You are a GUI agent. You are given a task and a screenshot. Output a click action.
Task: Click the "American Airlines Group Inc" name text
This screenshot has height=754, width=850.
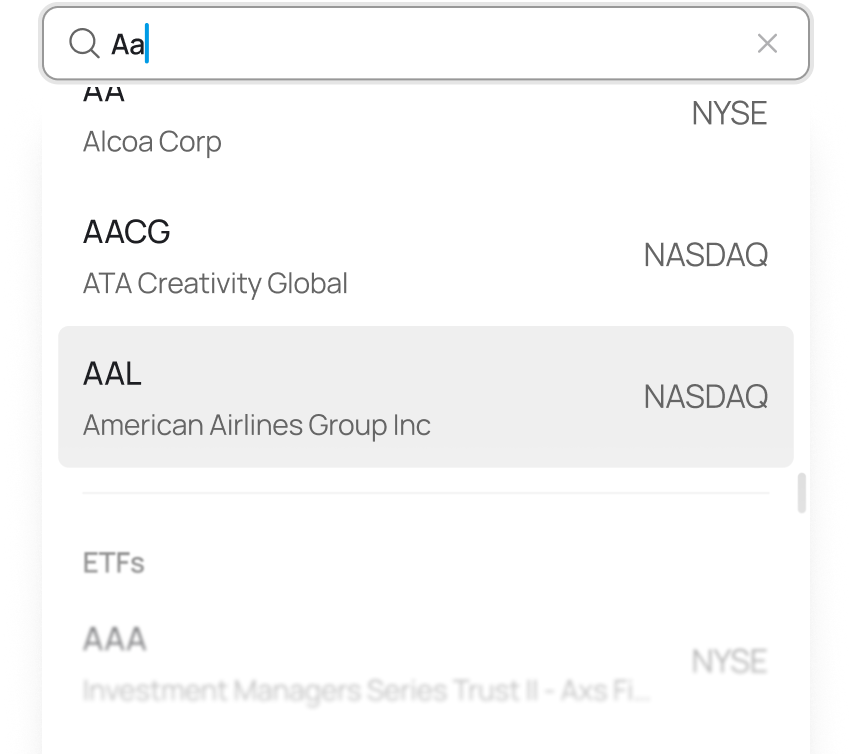coord(257,426)
